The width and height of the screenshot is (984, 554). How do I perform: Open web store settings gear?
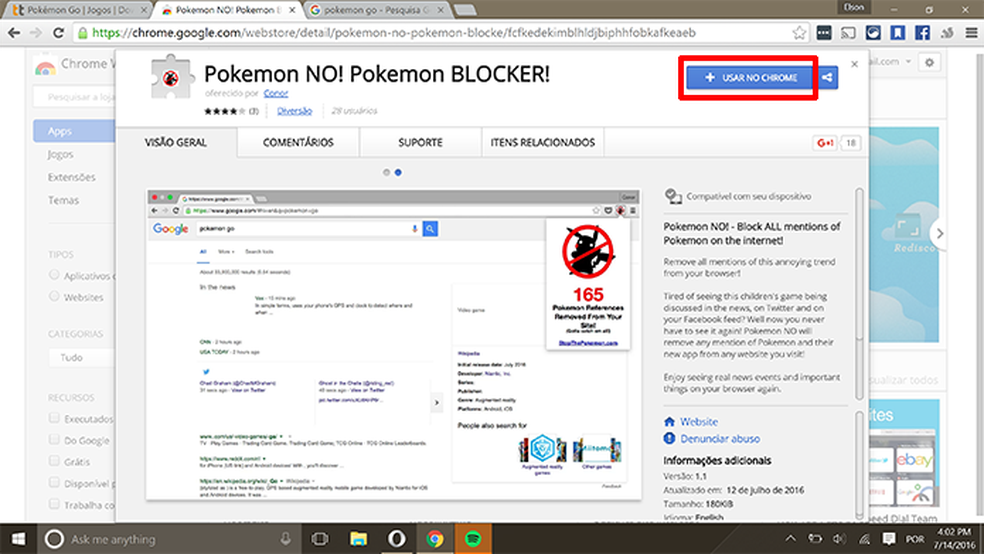[929, 62]
